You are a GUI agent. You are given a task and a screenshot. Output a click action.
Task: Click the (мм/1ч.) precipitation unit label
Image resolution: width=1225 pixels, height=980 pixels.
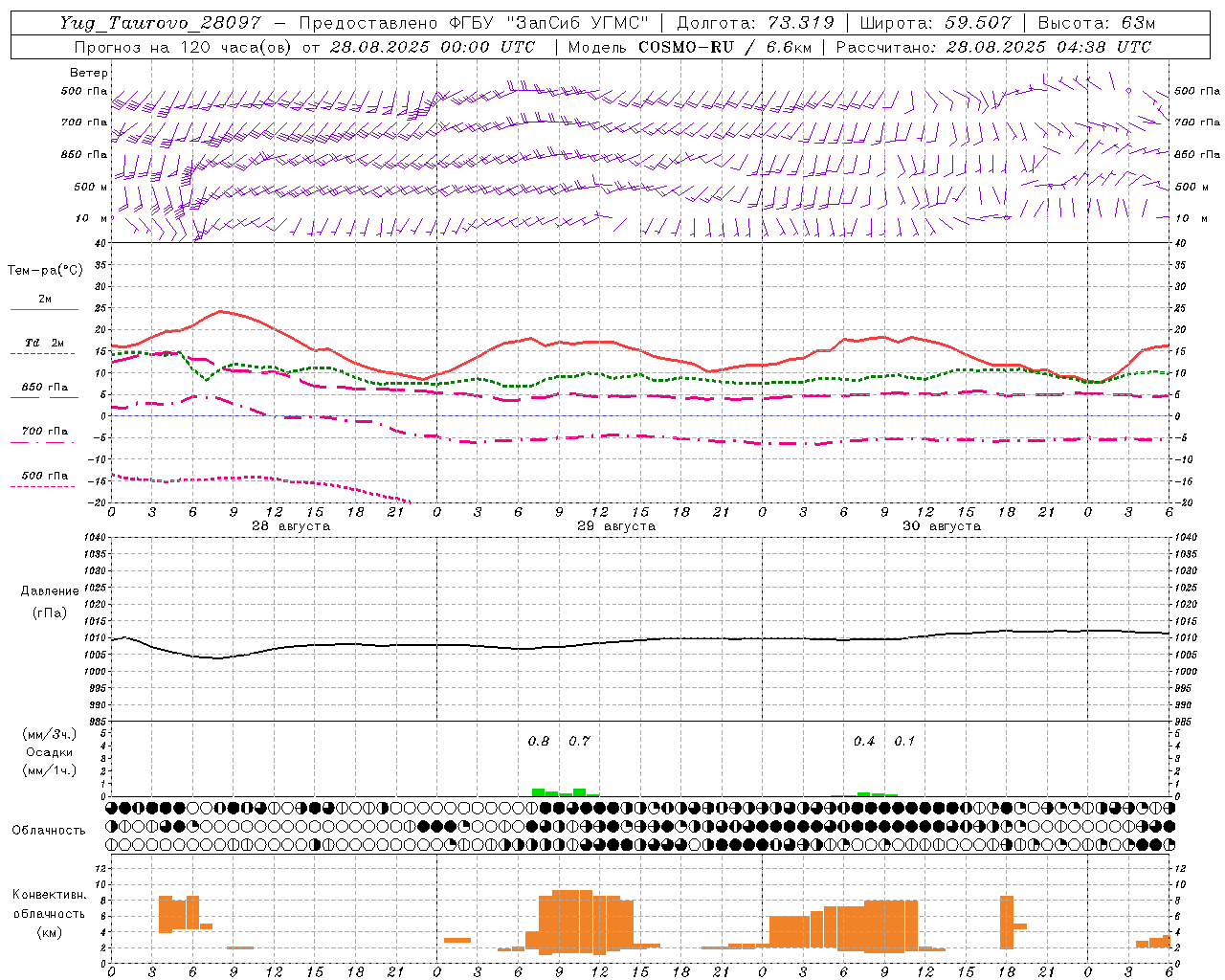(x=50, y=770)
